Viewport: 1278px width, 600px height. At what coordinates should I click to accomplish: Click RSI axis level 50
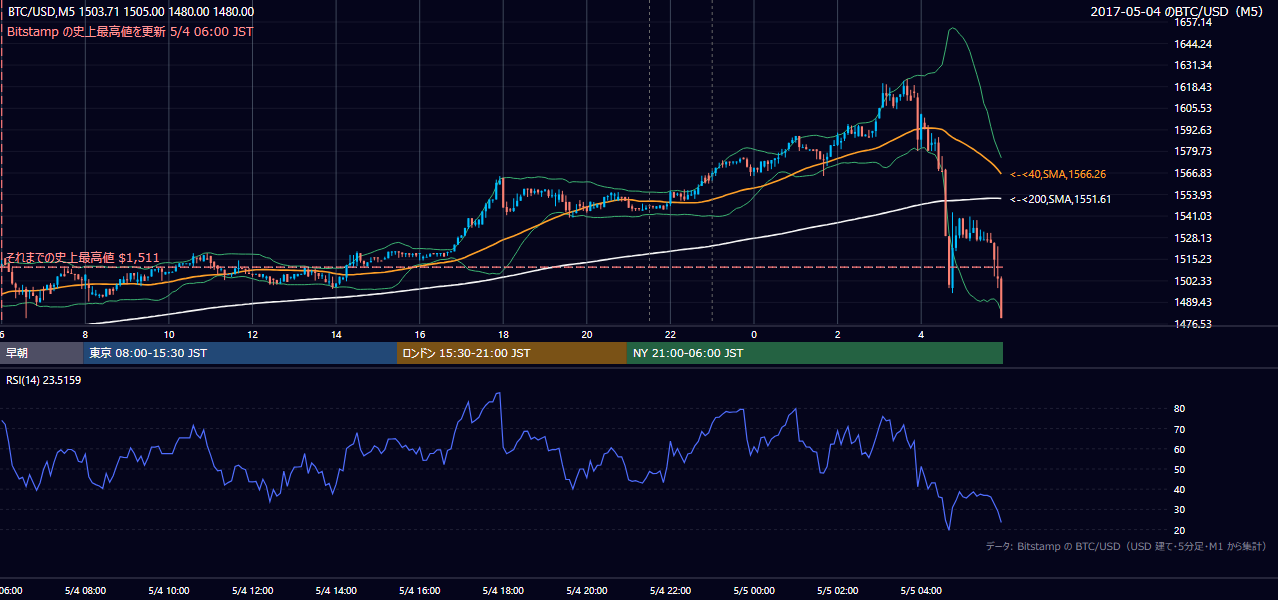(1179, 469)
